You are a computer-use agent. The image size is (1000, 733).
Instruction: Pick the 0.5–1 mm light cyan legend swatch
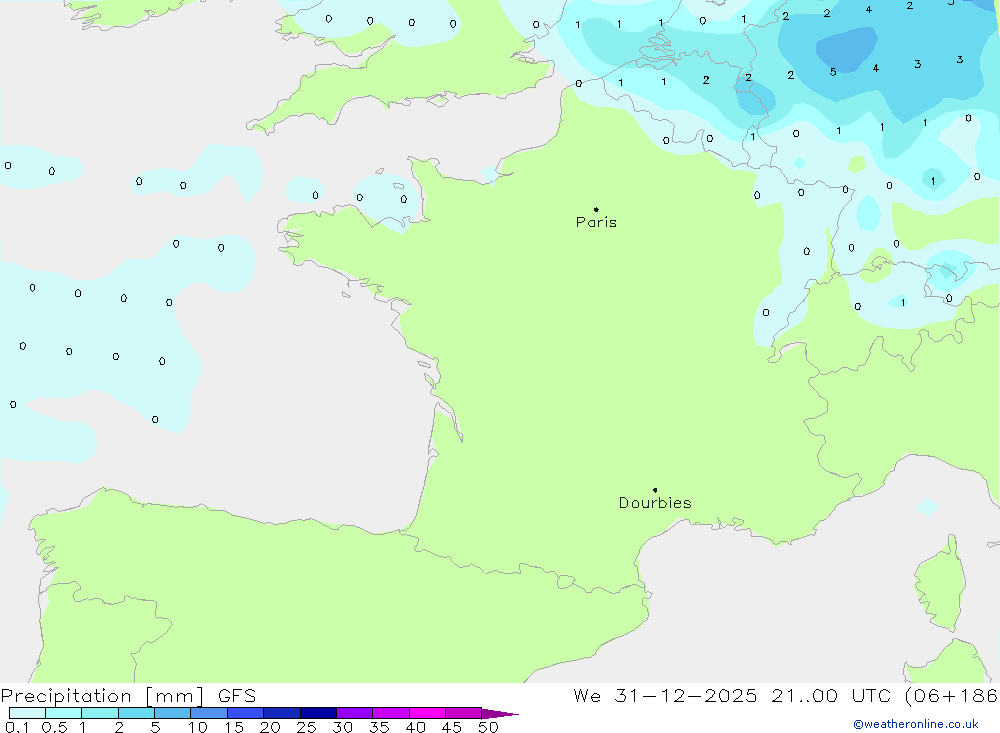click(63, 713)
